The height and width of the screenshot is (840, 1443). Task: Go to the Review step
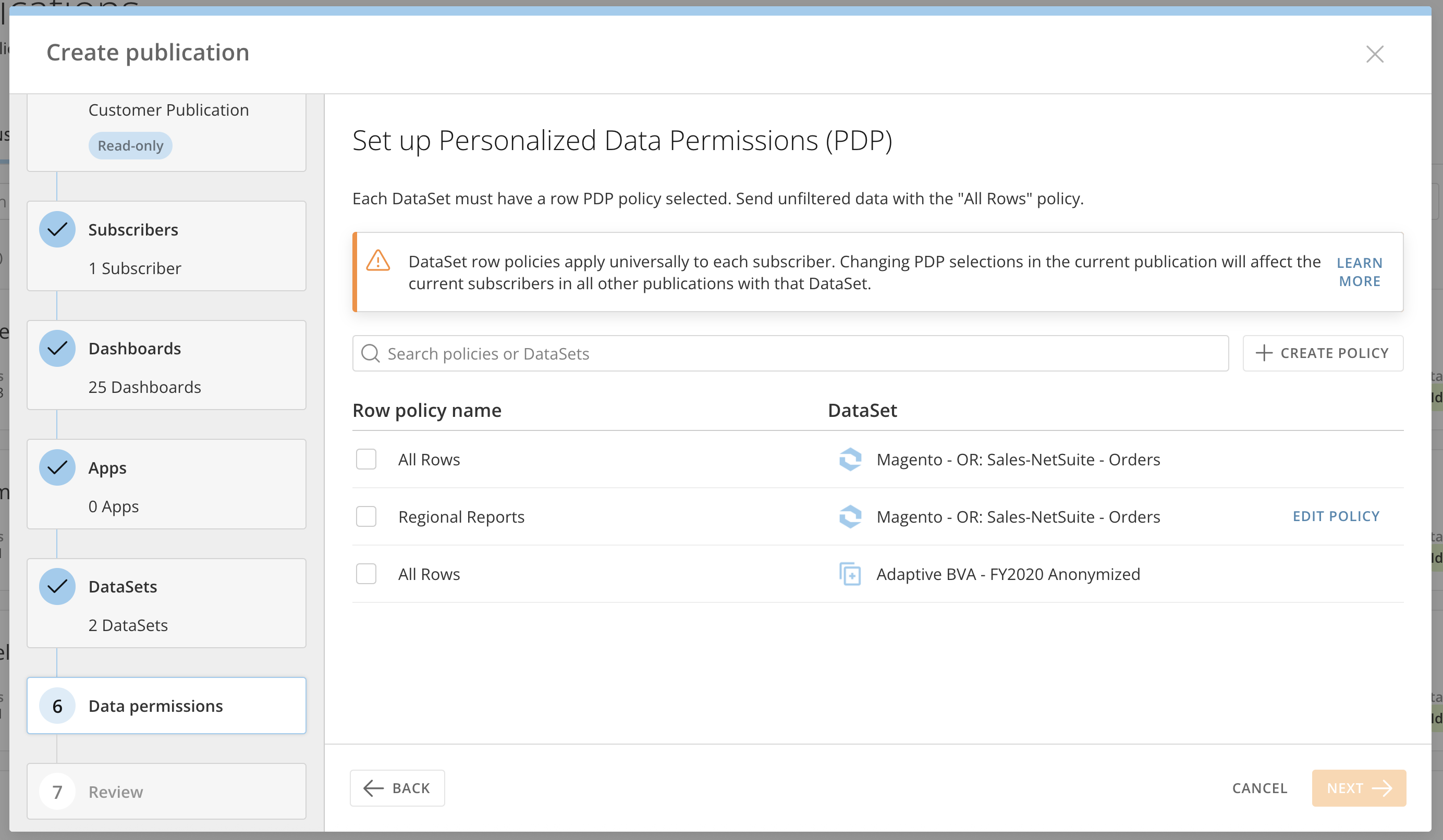pyautogui.click(x=167, y=792)
